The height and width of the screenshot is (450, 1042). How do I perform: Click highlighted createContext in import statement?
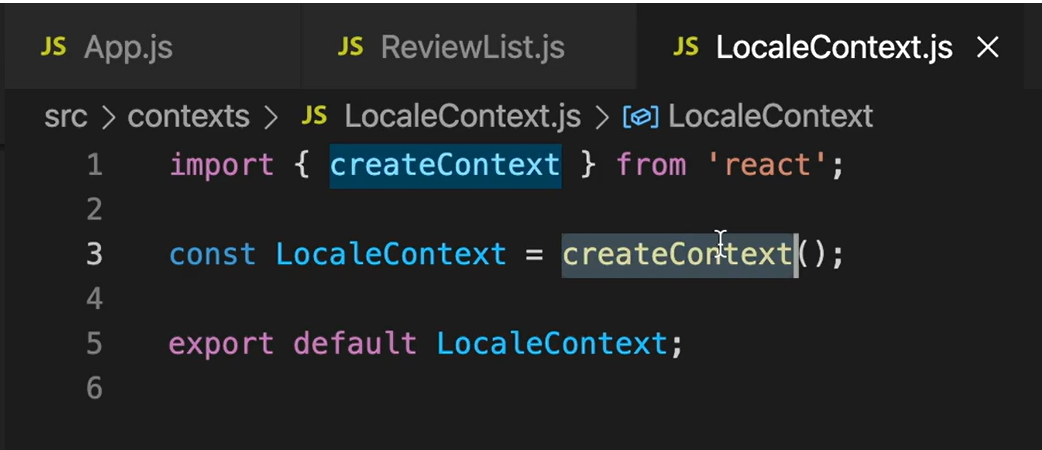445,165
